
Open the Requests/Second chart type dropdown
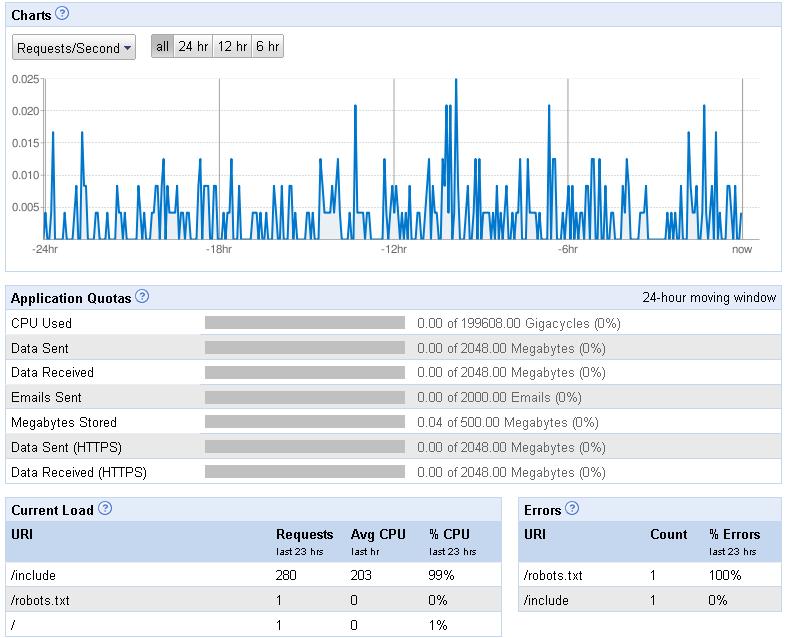pyautogui.click(x=74, y=48)
